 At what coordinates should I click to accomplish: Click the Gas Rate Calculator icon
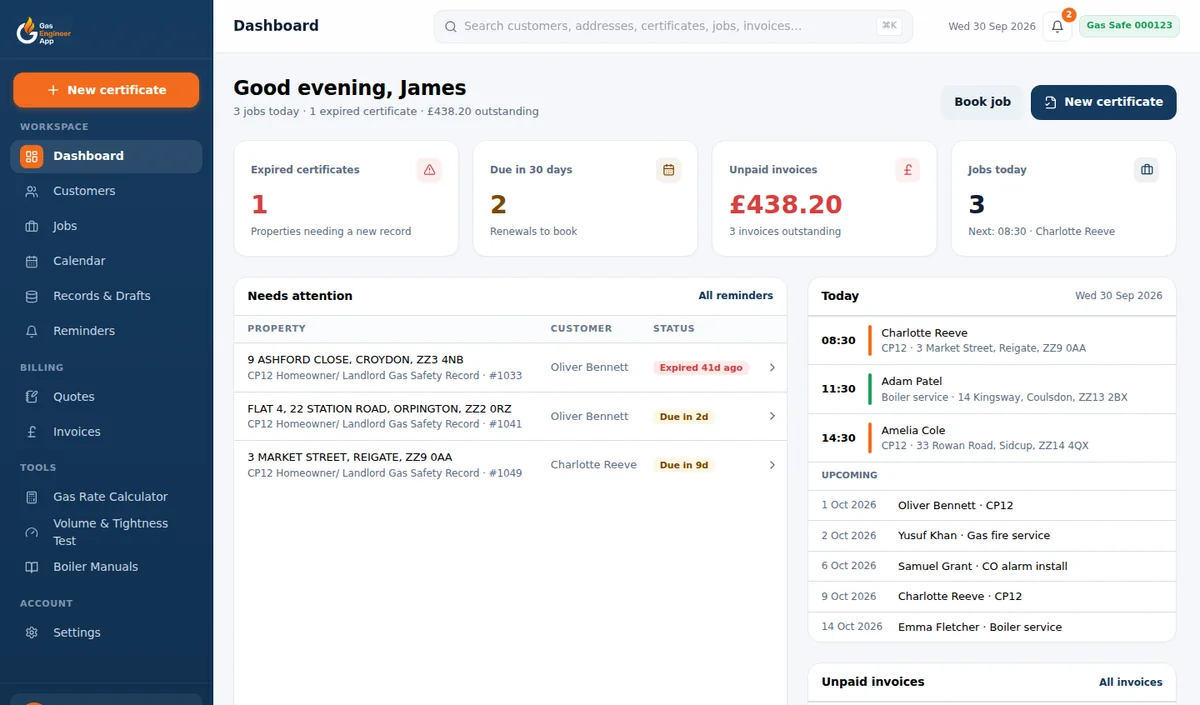pyautogui.click(x=32, y=497)
